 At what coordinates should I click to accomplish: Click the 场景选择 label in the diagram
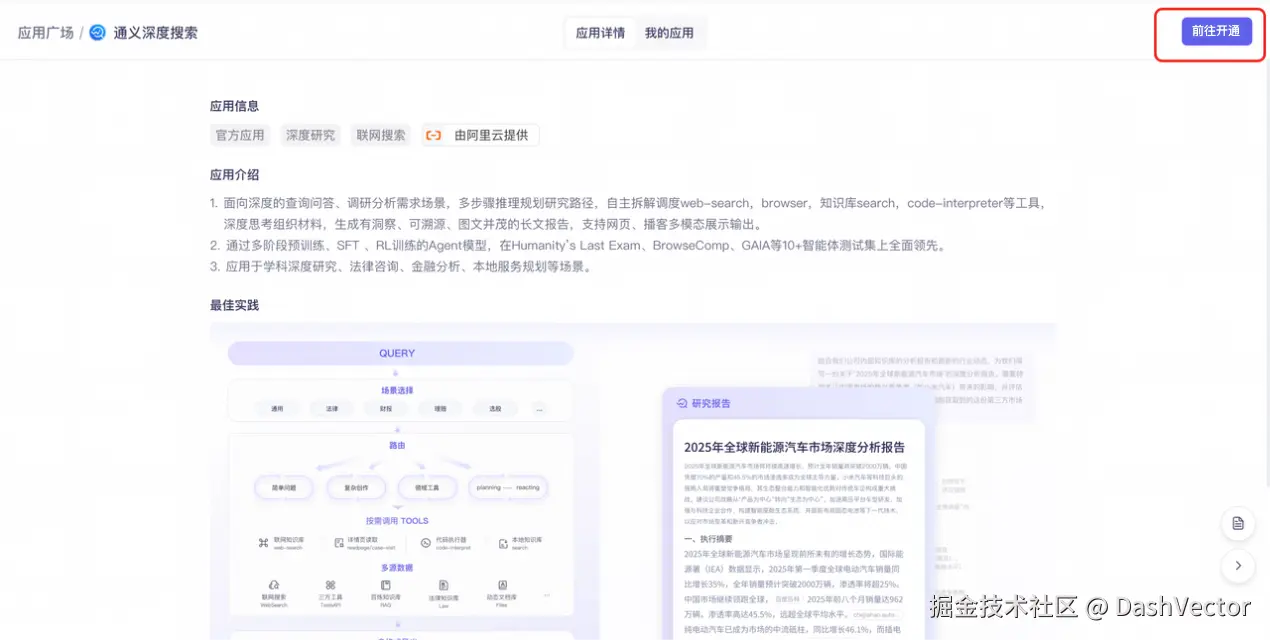397,390
